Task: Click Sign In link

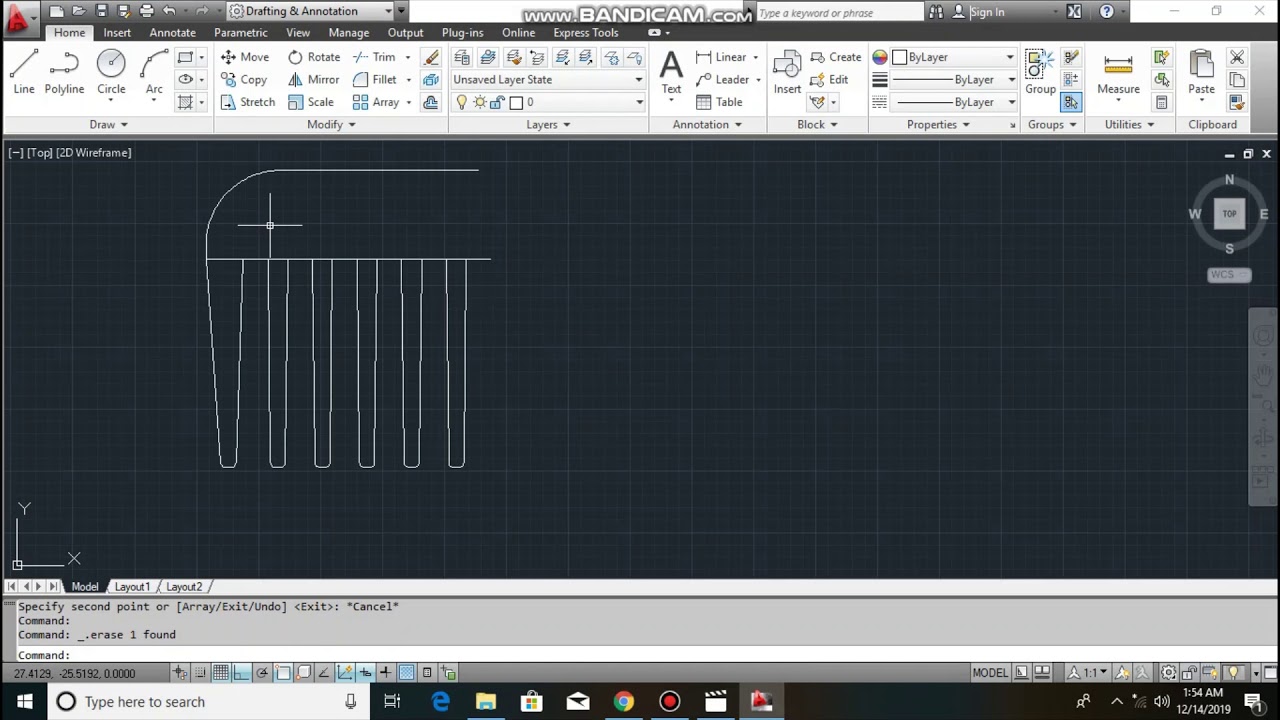Action: 987,12
